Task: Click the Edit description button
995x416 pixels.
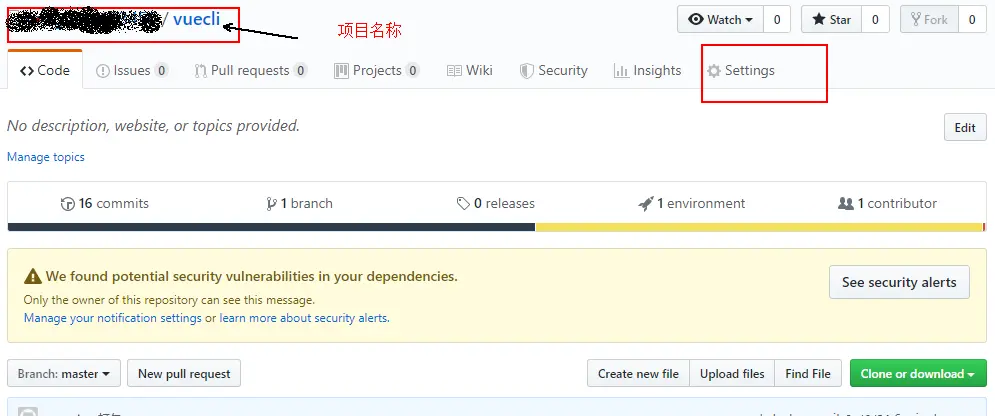Action: pos(965,127)
